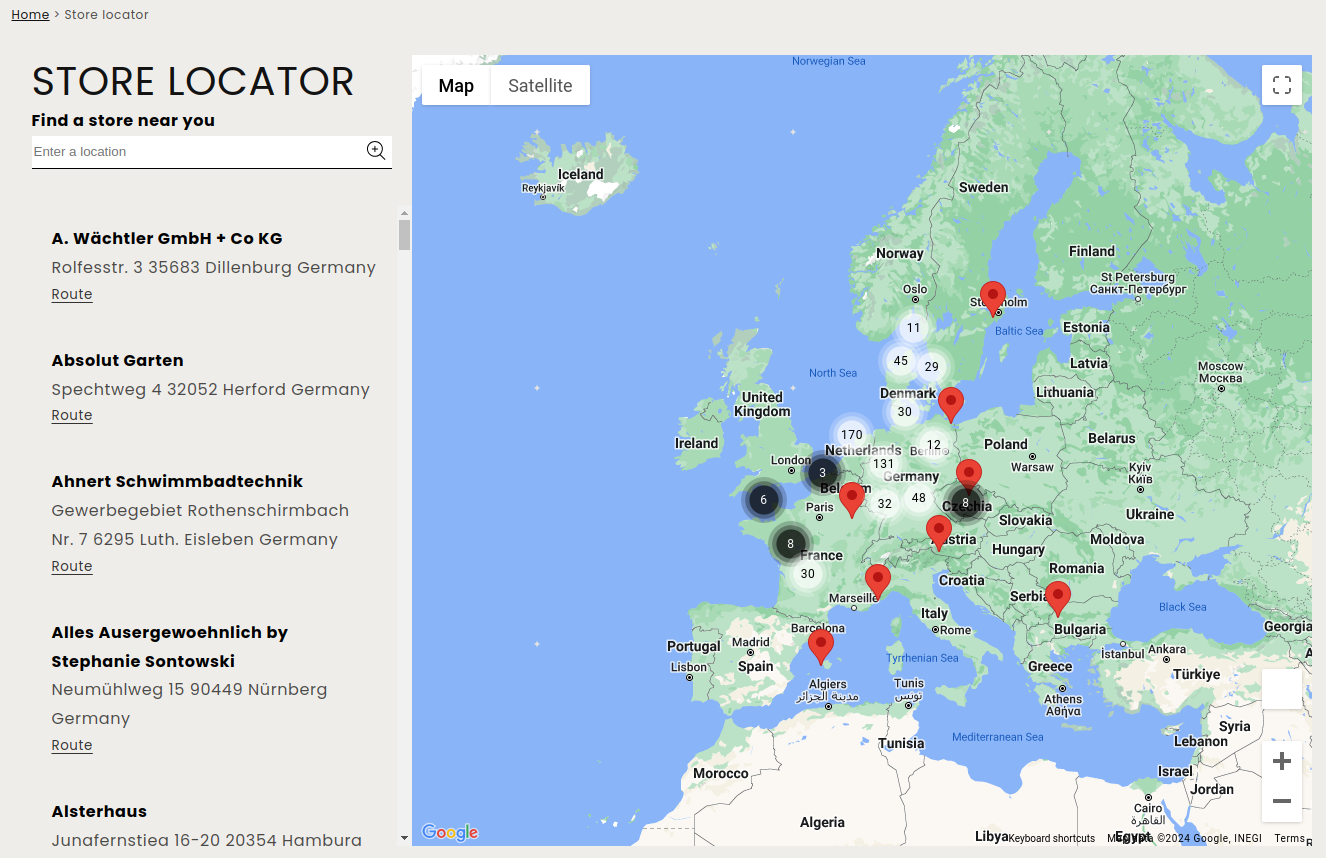Open dark cluster 8 over Czechia
Viewport: 1326px width, 858px height.
point(965,503)
